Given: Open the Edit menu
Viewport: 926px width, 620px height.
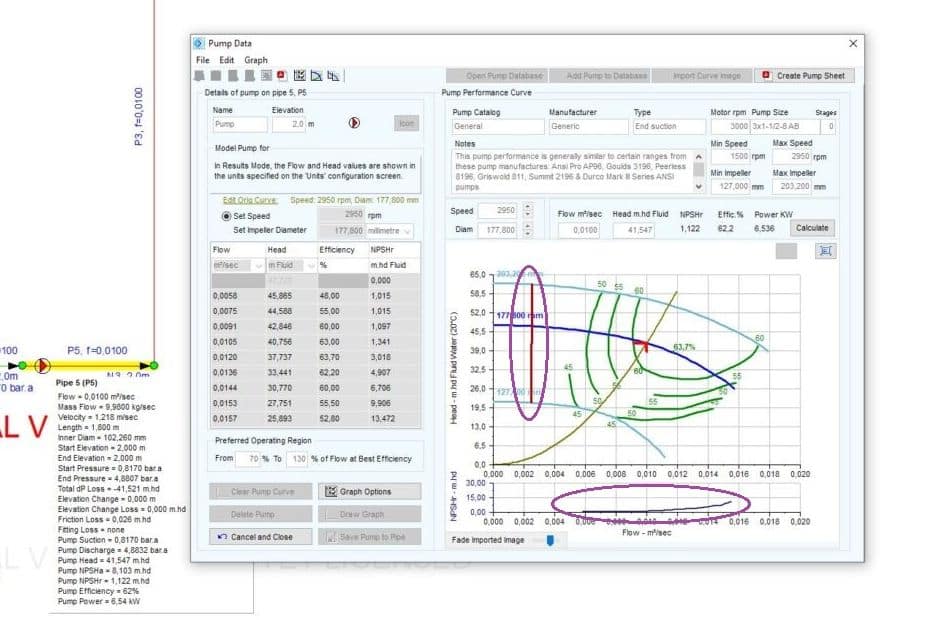Looking at the screenshot, I should 227,60.
